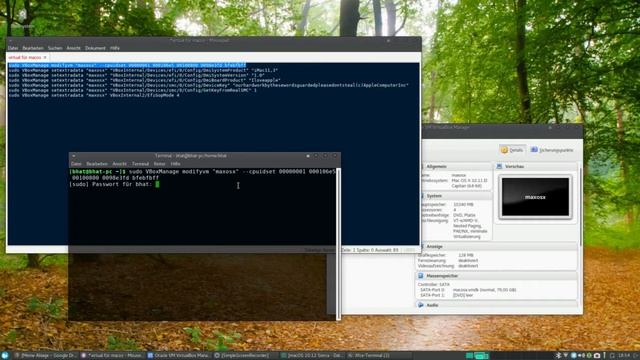Click the Vorschau panel header

coord(536,167)
